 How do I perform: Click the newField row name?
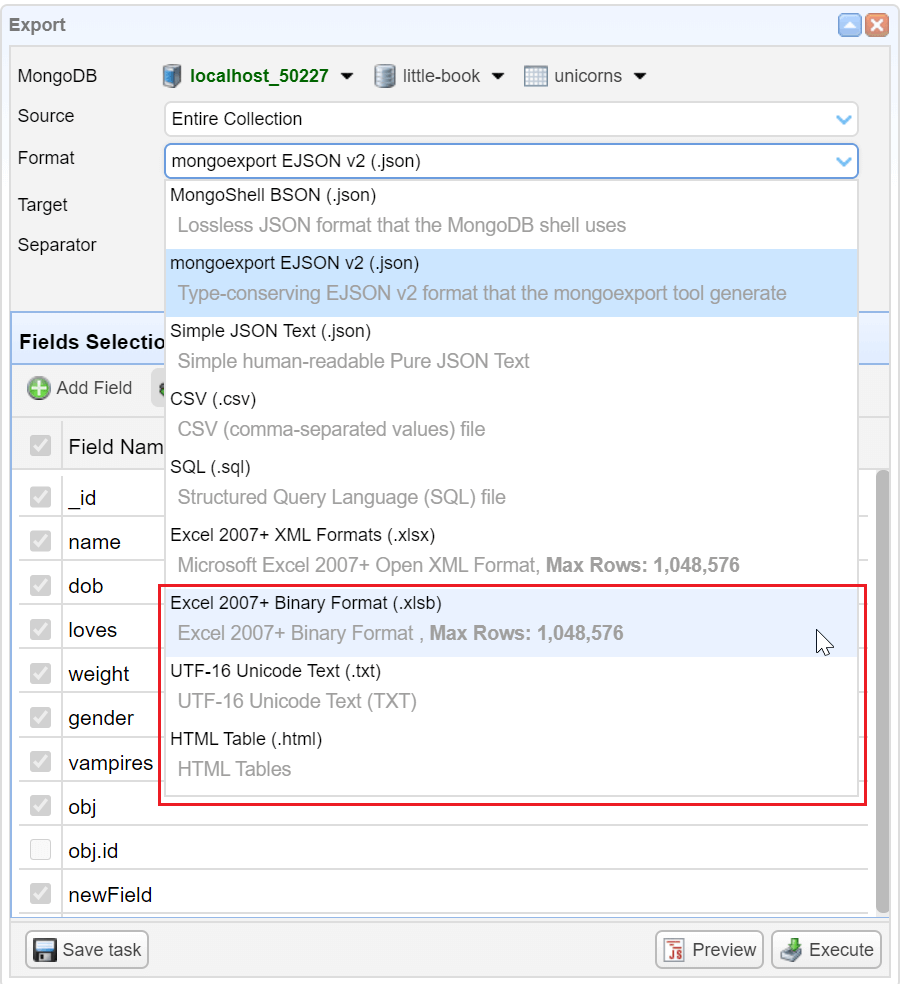tap(110, 895)
